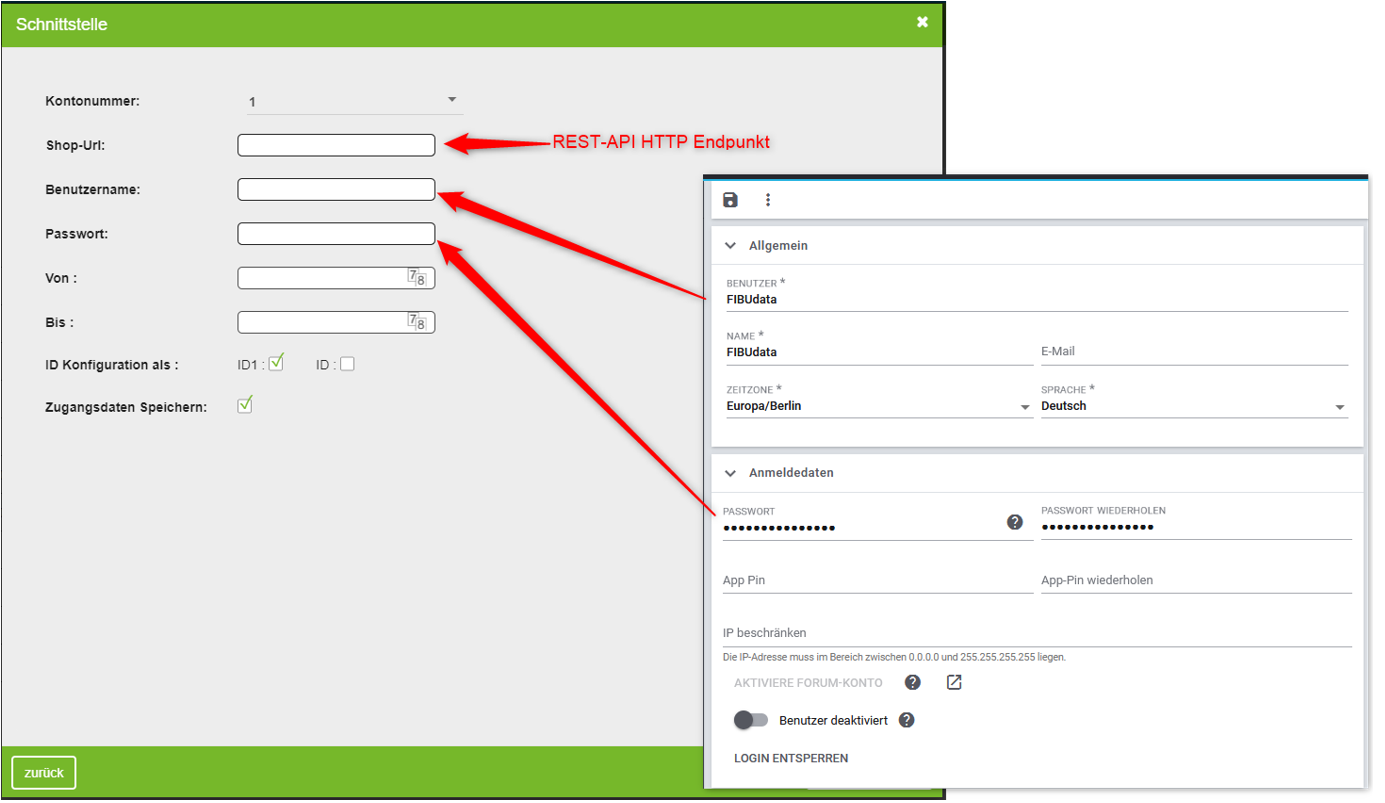The width and height of the screenshot is (1385, 803).
Task: Open the calendar picker in Bis field
Action: click(416, 322)
